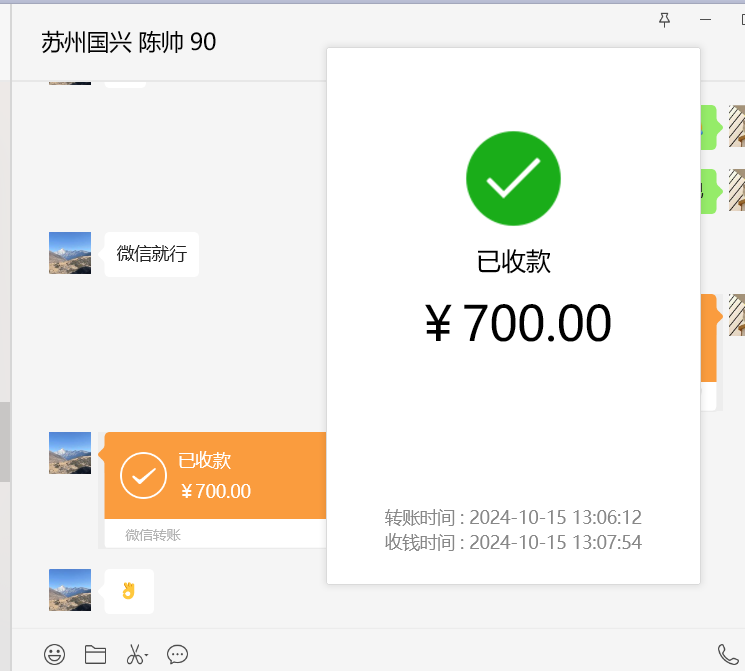Click contact avatar beside 微信就行 message
745x671 pixels.
click(x=70, y=253)
